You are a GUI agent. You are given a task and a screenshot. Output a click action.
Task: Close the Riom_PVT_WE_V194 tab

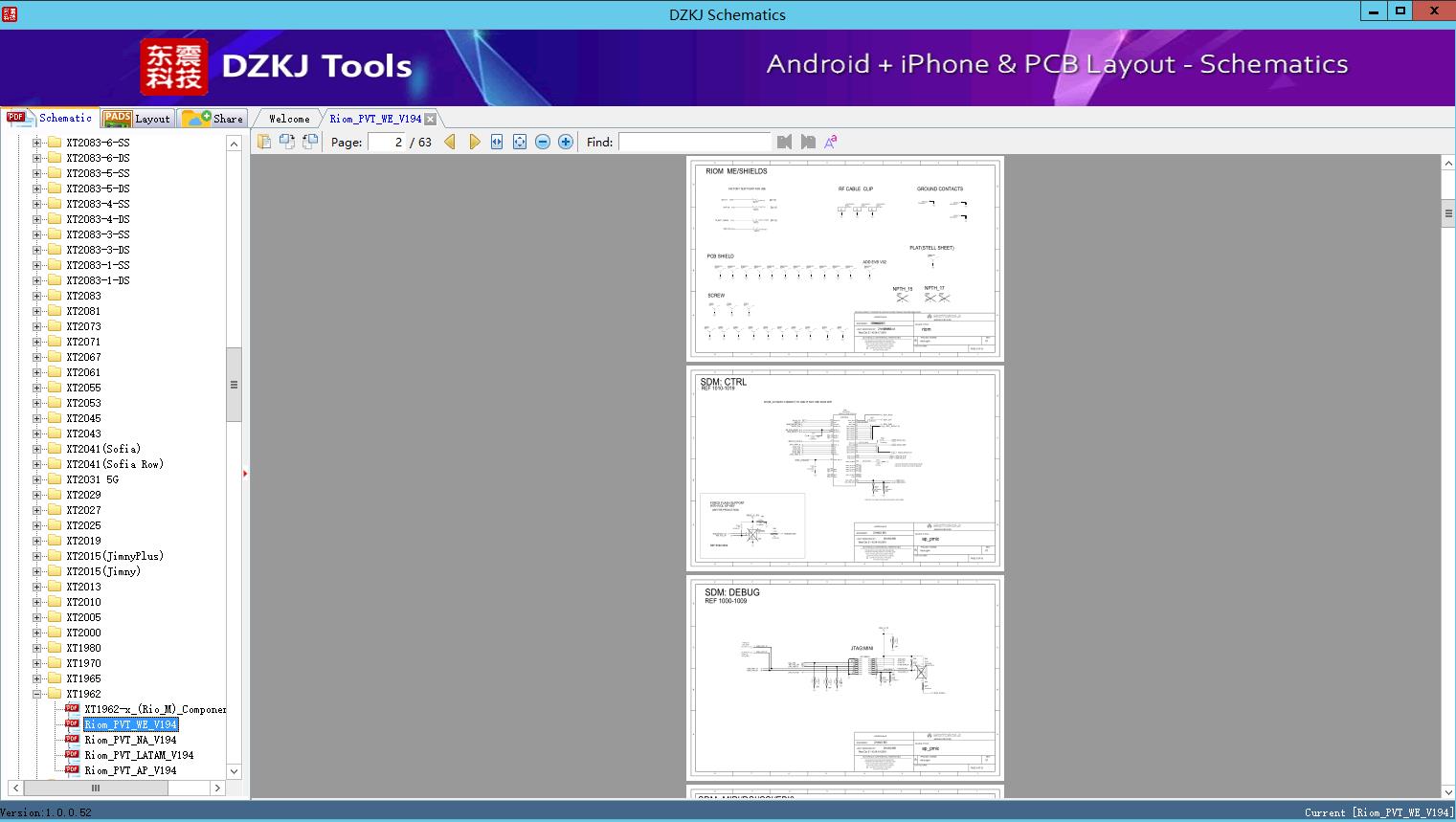click(x=431, y=119)
